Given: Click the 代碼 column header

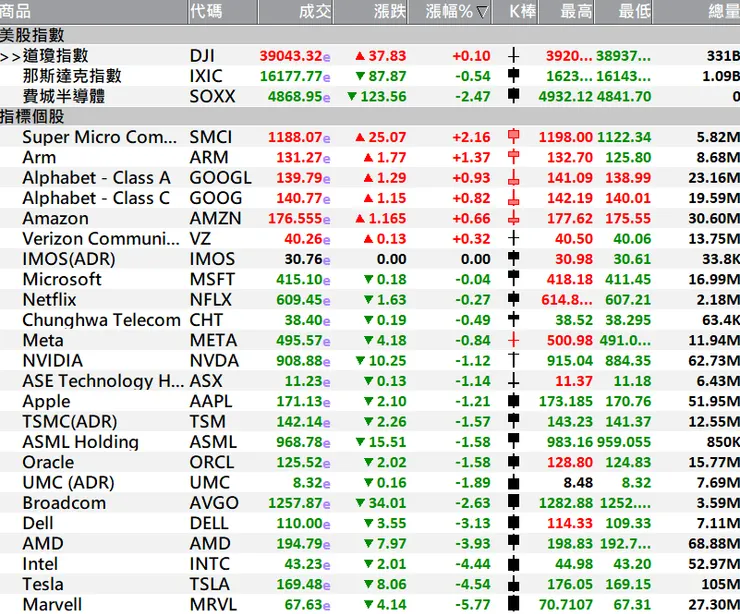Looking at the screenshot, I should (223, 11).
